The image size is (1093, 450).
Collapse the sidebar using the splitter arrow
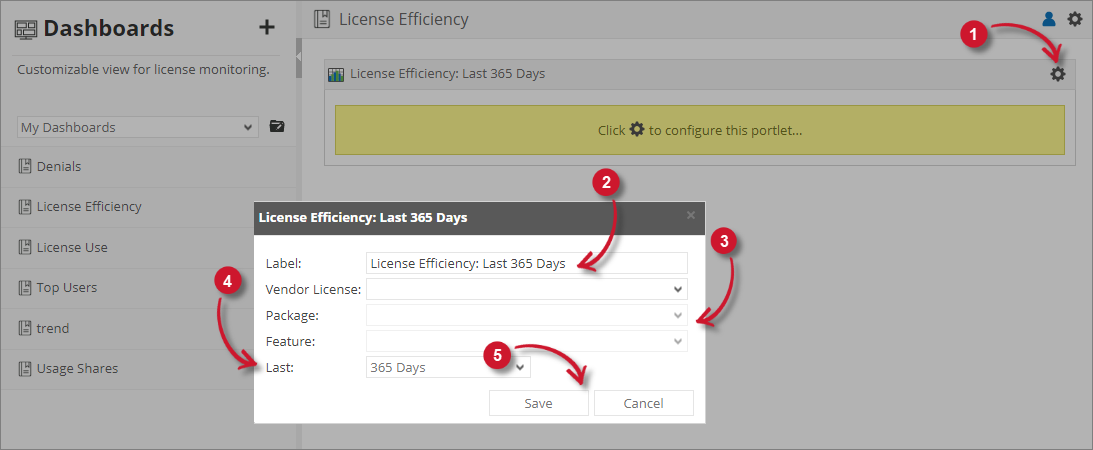tap(298, 56)
